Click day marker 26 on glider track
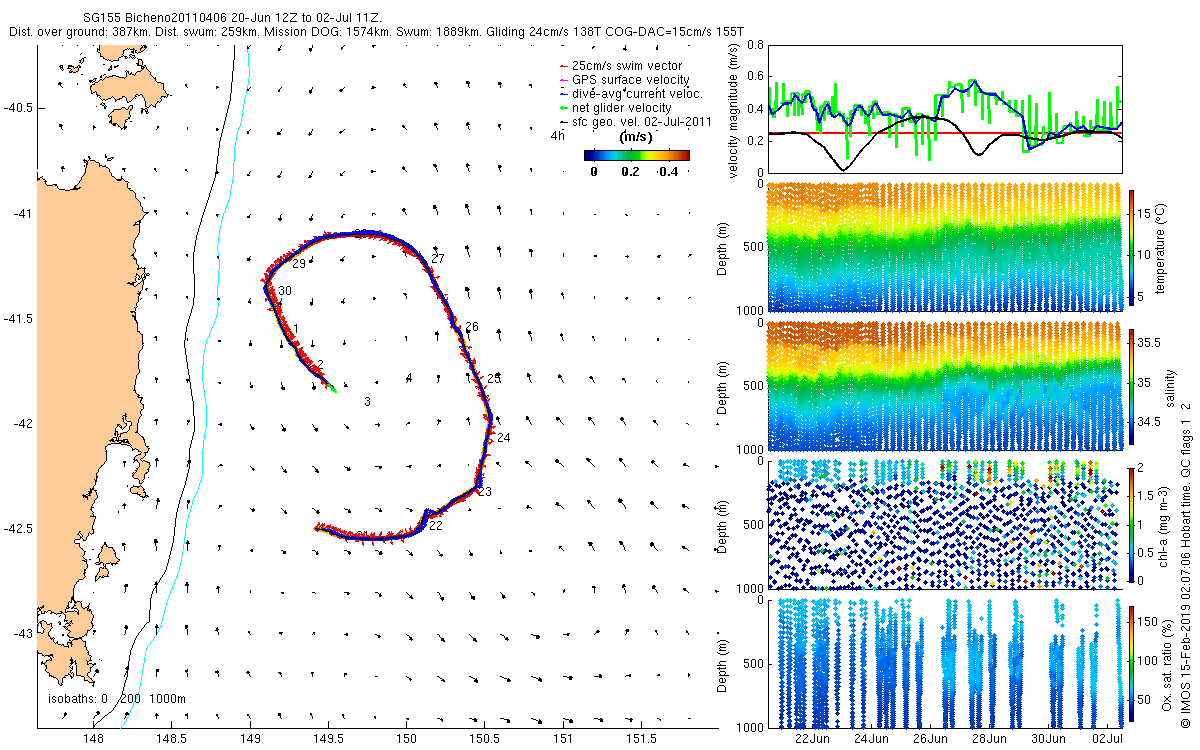 click(472, 327)
